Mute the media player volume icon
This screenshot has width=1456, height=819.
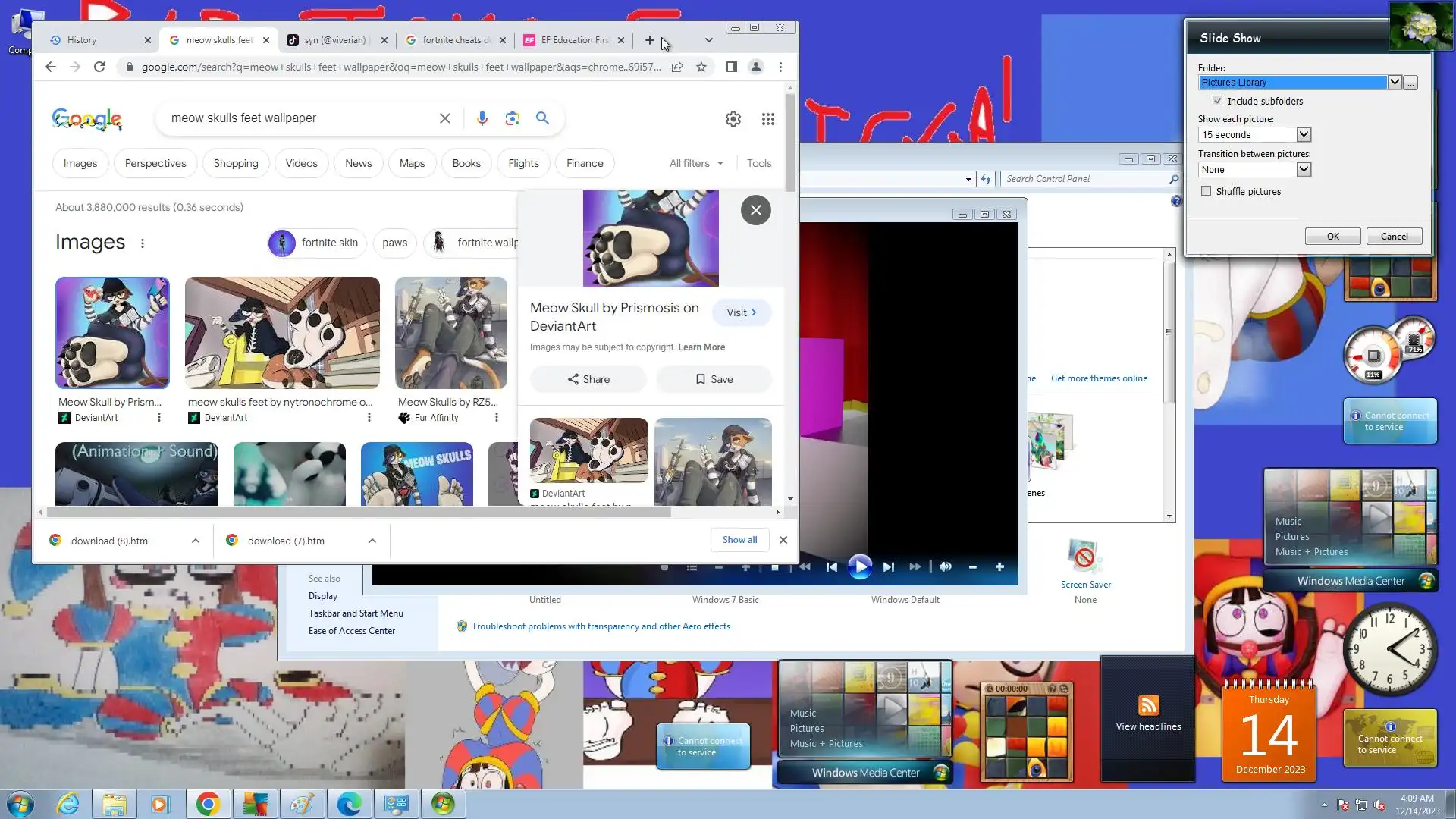(945, 566)
